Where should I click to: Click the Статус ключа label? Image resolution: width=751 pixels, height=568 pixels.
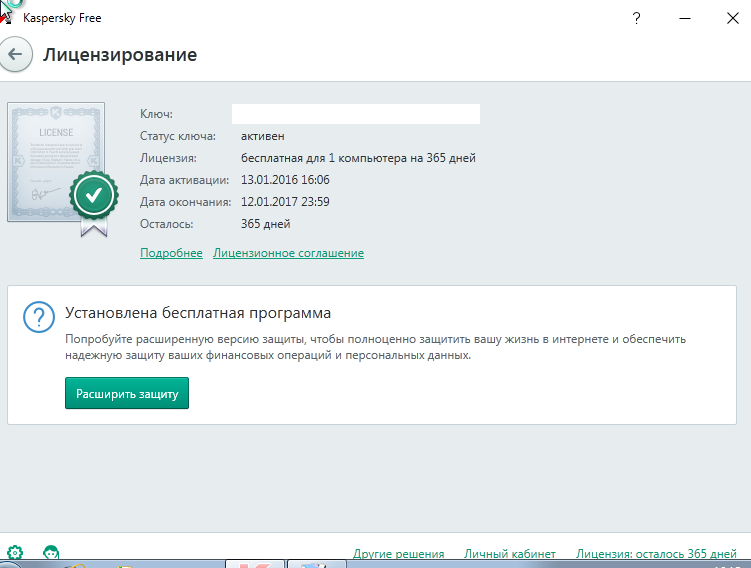tap(178, 136)
